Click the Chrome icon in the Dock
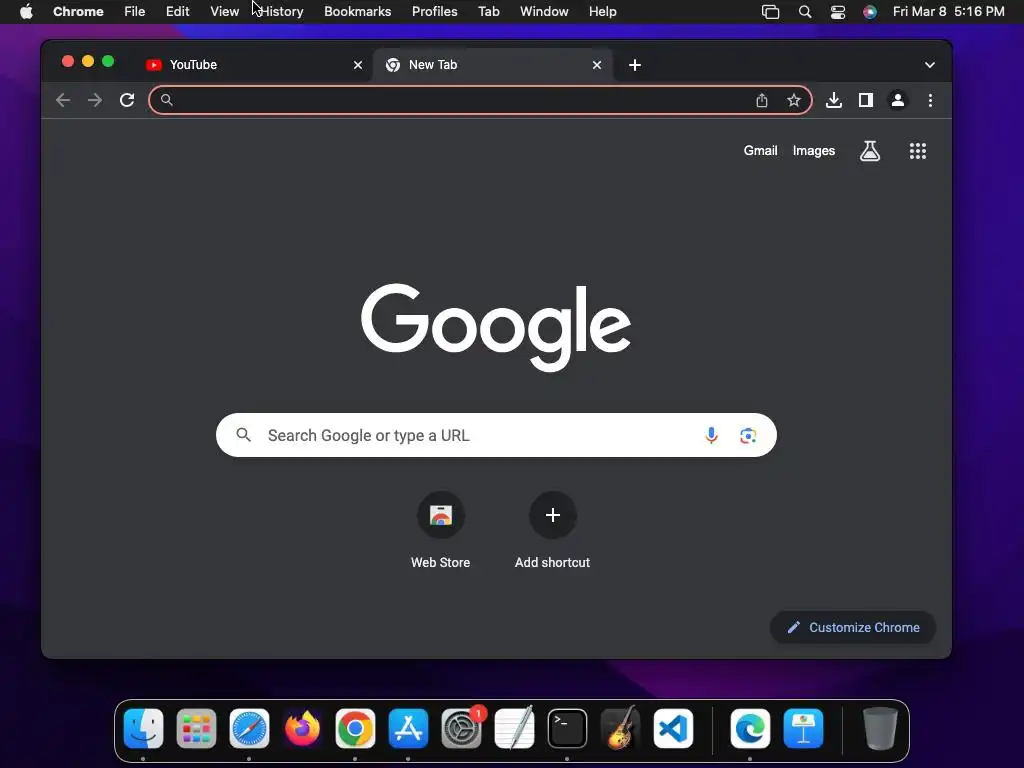This screenshot has width=1024, height=768. click(355, 728)
